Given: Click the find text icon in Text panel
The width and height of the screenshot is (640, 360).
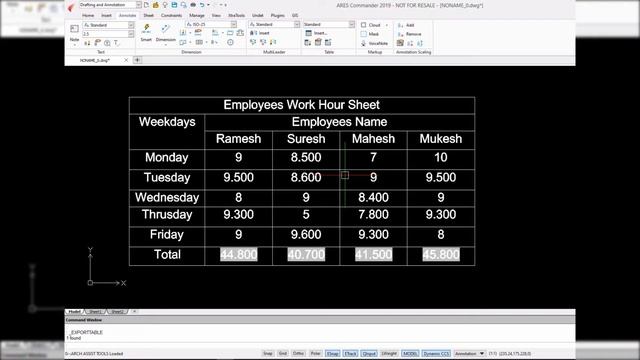Looking at the screenshot, I should pyautogui.click(x=107, y=43).
